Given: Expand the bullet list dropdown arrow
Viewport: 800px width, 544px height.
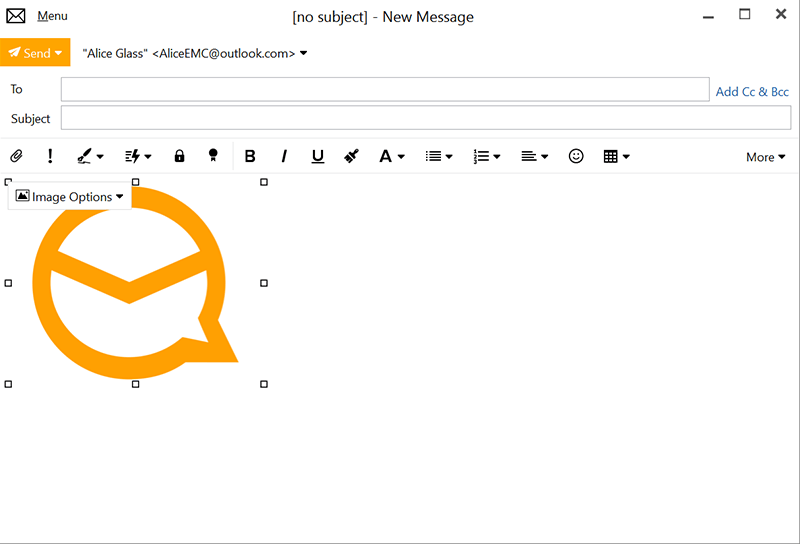Looking at the screenshot, I should click(449, 157).
